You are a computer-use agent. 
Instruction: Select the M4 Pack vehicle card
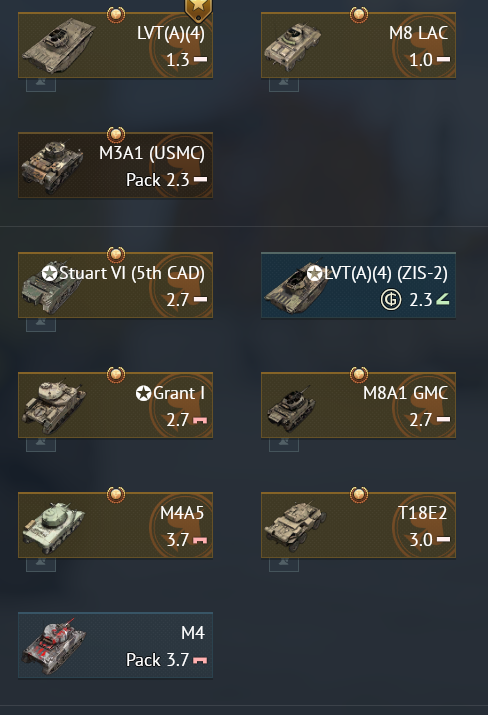pos(115,645)
